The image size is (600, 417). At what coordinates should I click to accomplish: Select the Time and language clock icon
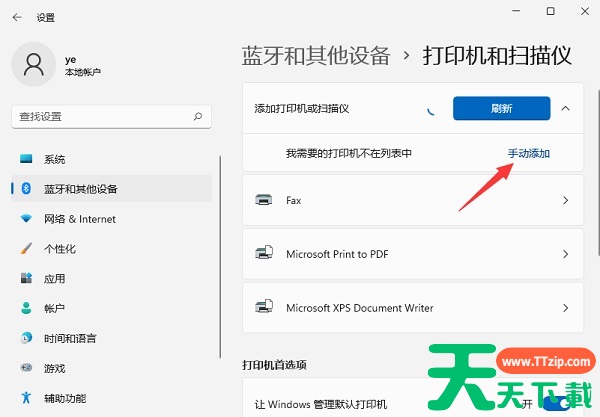(26, 338)
